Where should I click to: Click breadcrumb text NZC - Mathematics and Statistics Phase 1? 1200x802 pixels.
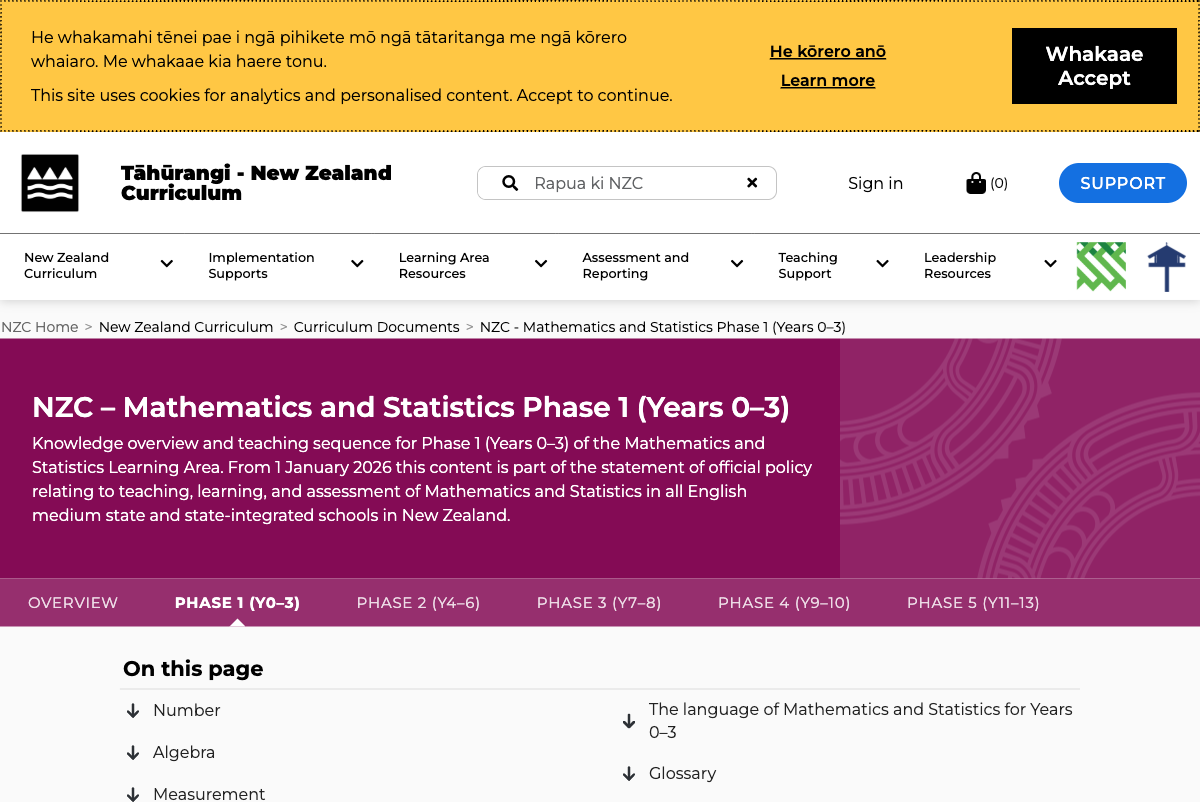click(663, 327)
